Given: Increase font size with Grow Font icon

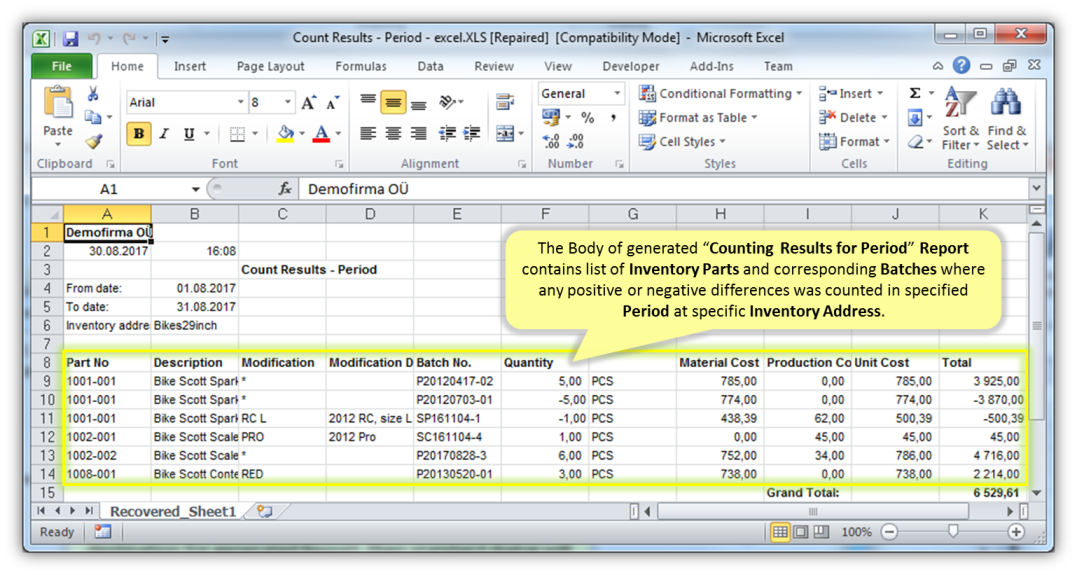Looking at the screenshot, I should pos(309,102).
